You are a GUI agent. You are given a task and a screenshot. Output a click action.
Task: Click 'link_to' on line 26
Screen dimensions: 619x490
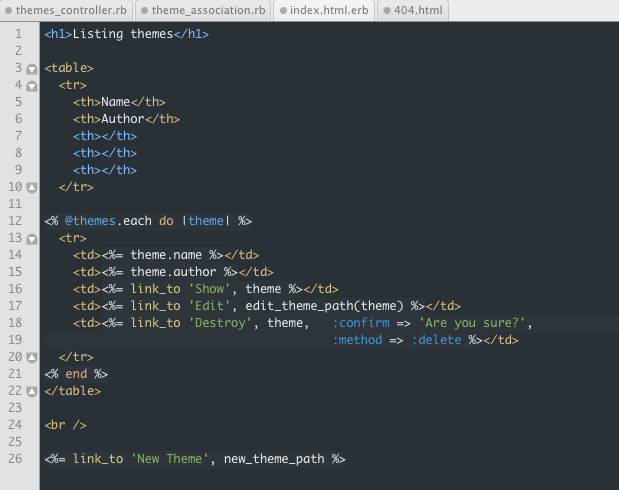tap(98, 459)
